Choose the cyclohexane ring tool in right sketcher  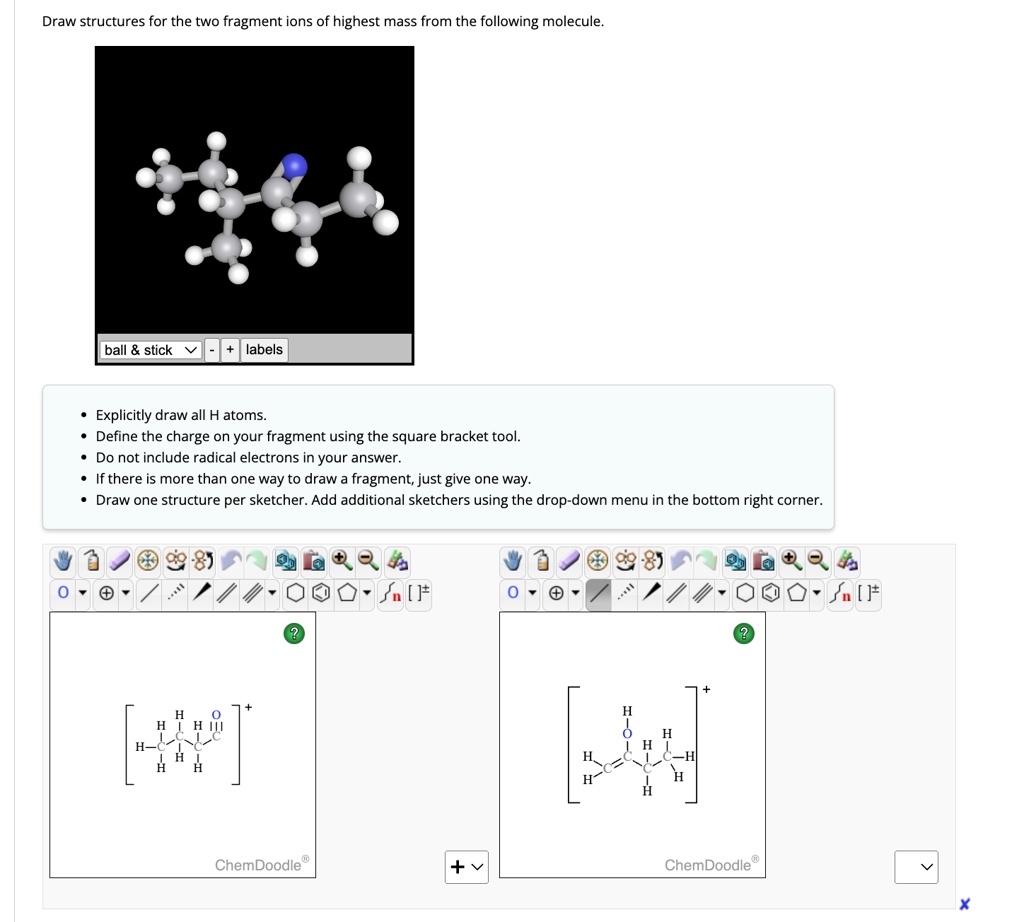(745, 593)
